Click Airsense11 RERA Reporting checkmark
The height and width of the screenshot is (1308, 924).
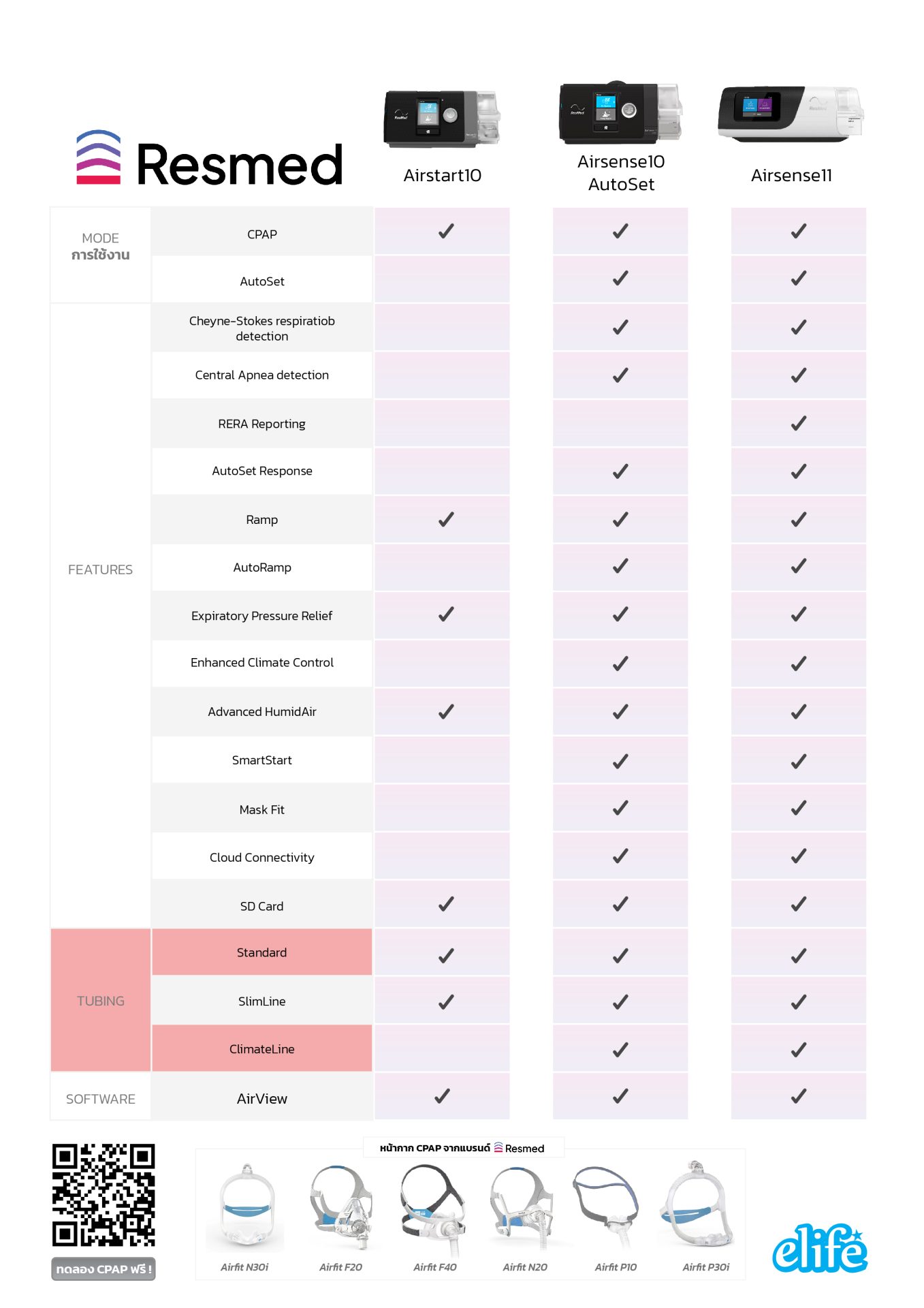799,423
